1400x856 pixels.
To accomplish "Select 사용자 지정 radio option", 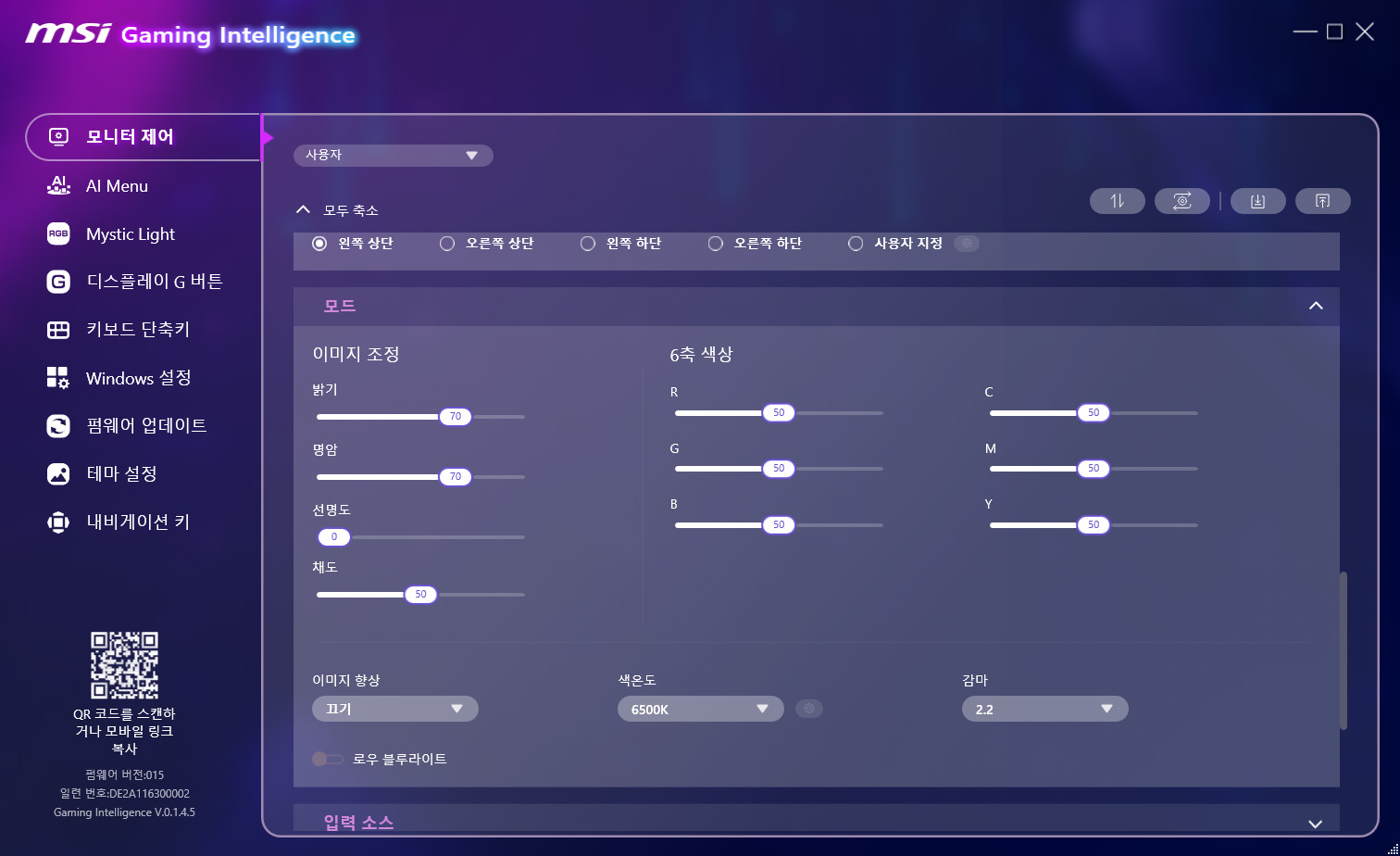I will tap(856, 244).
